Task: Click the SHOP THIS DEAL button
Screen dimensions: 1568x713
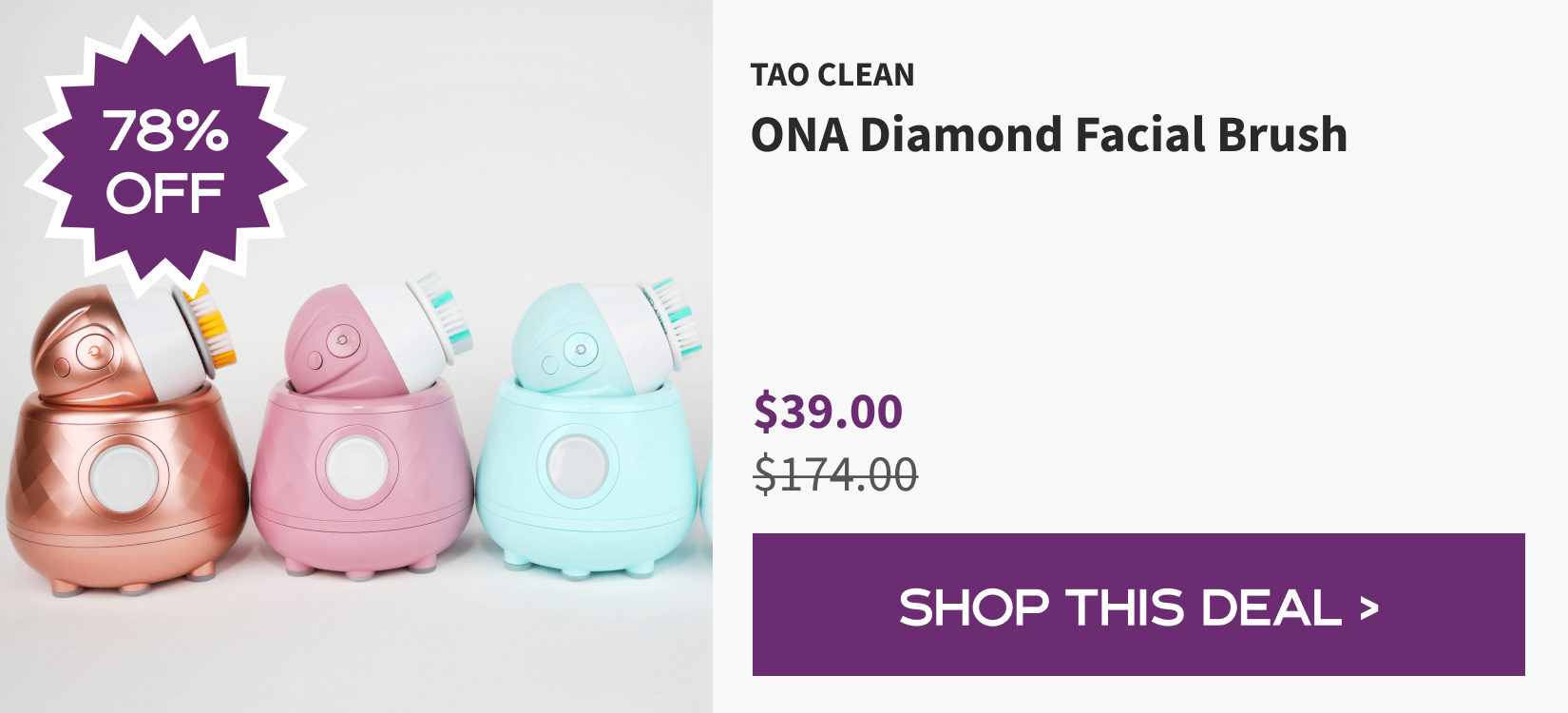Action: pyautogui.click(x=1138, y=605)
